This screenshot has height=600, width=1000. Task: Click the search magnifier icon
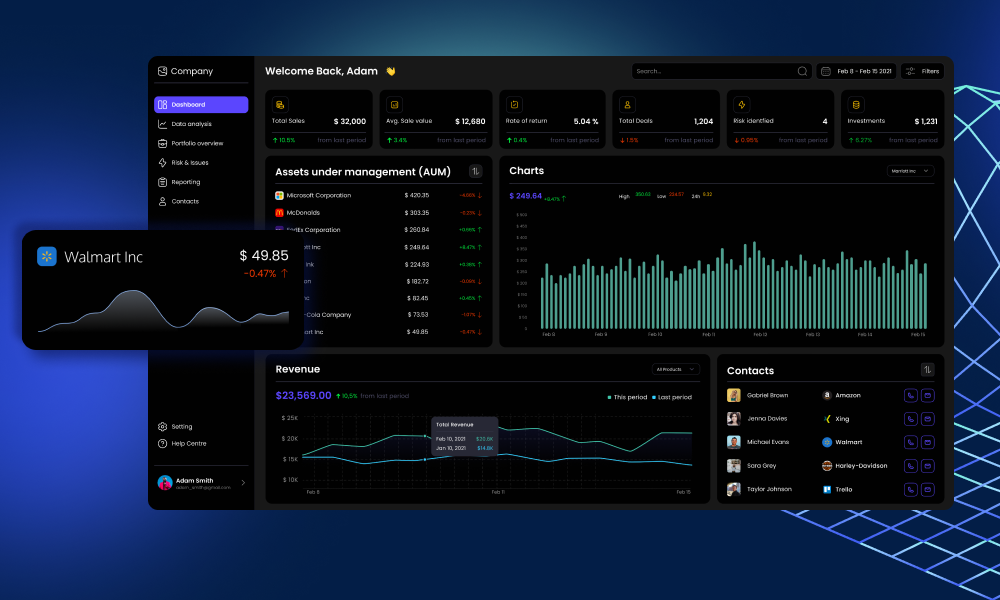[x=802, y=71]
